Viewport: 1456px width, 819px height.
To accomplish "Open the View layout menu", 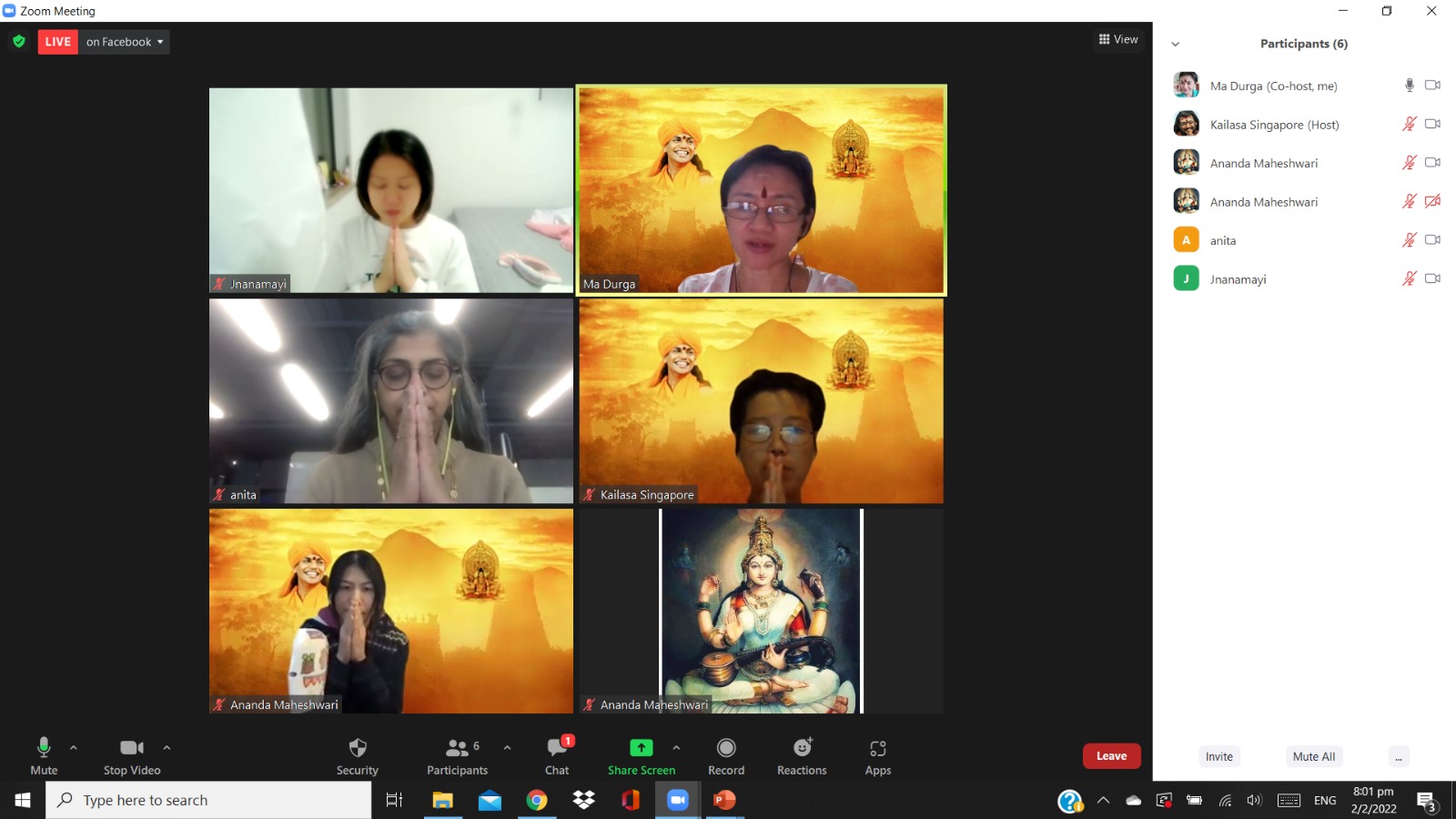I will pos(1118,39).
